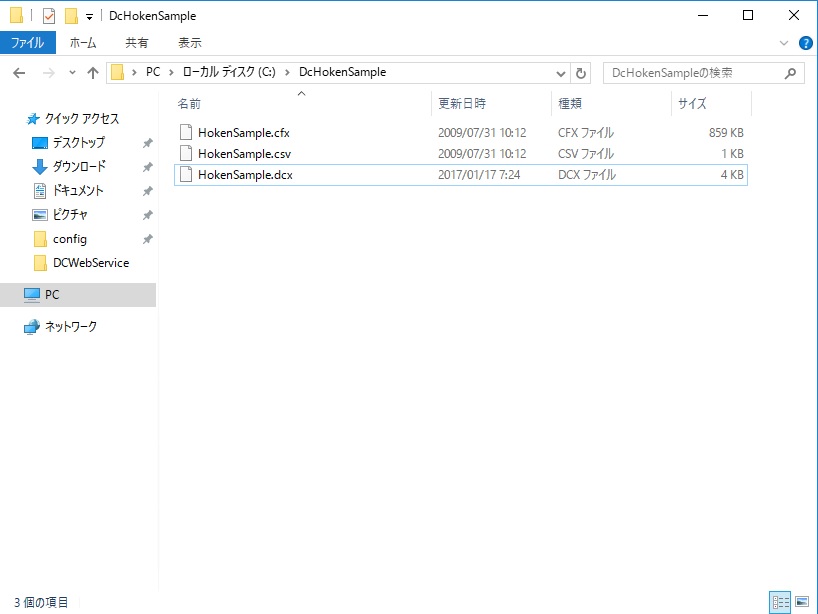Click the pin icon beside ドキュメント
818x614 pixels.
[x=148, y=191]
